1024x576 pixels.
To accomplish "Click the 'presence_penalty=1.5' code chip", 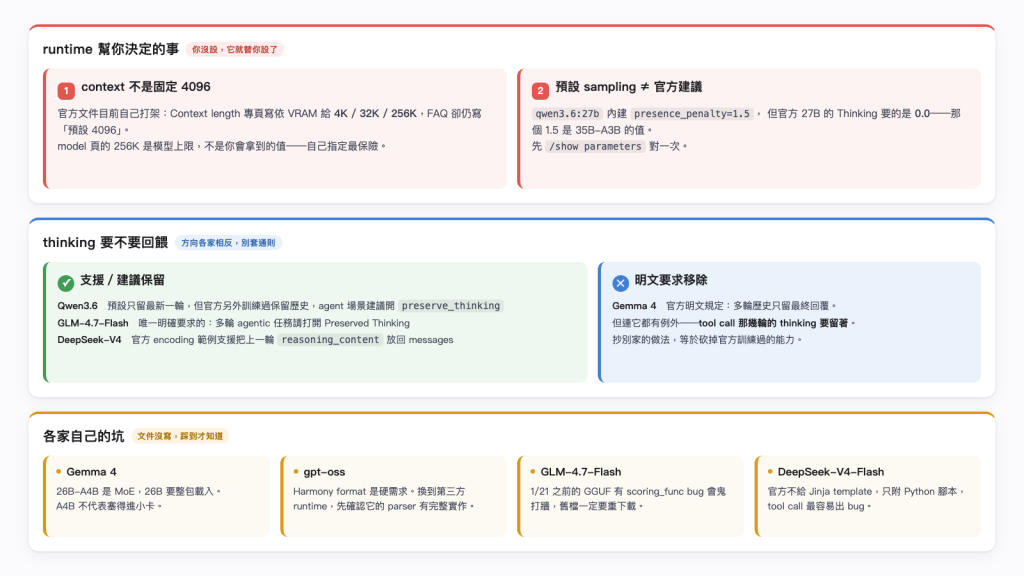I will (692, 114).
